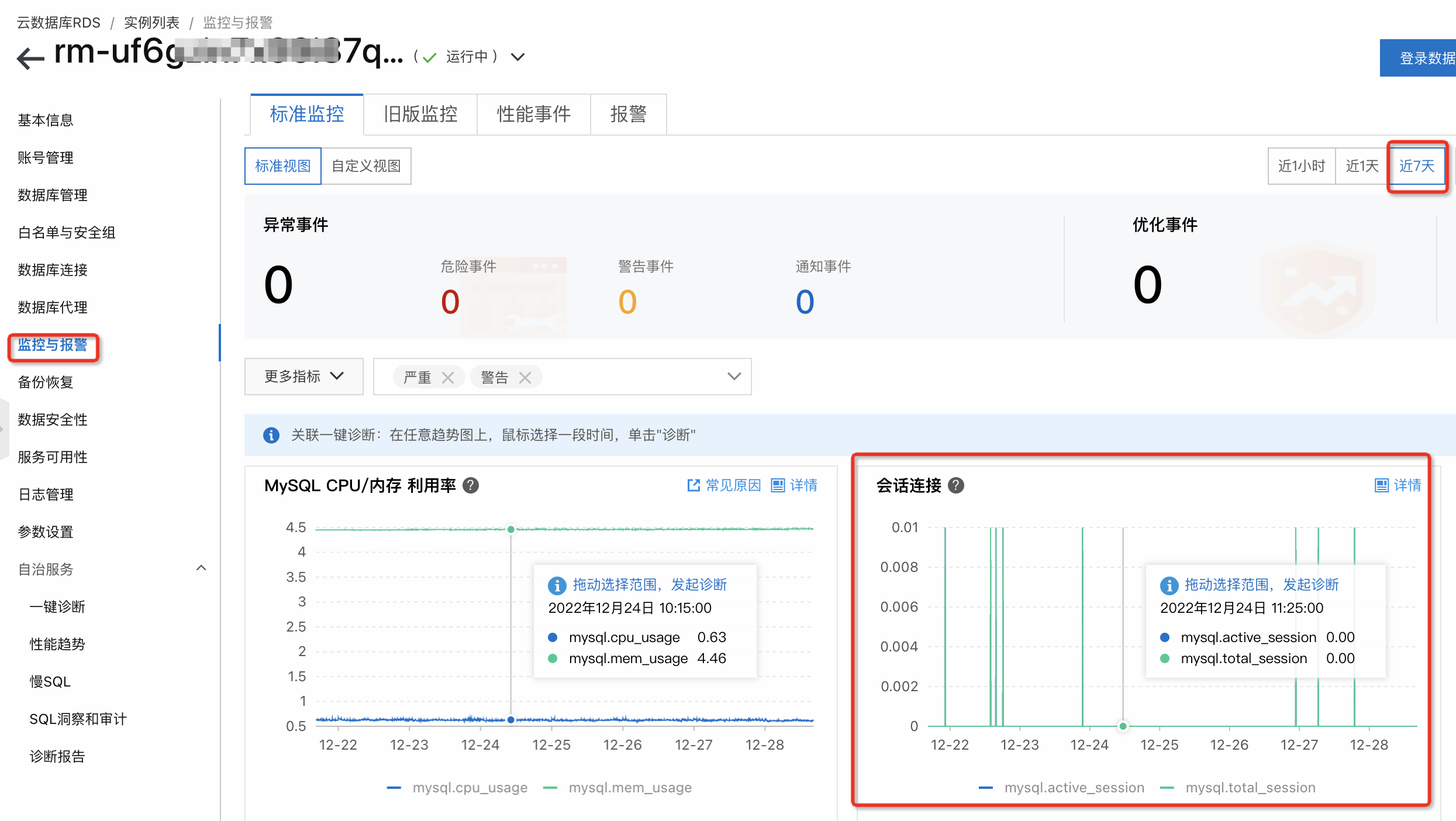Open 更多指标 dropdown

(x=304, y=377)
